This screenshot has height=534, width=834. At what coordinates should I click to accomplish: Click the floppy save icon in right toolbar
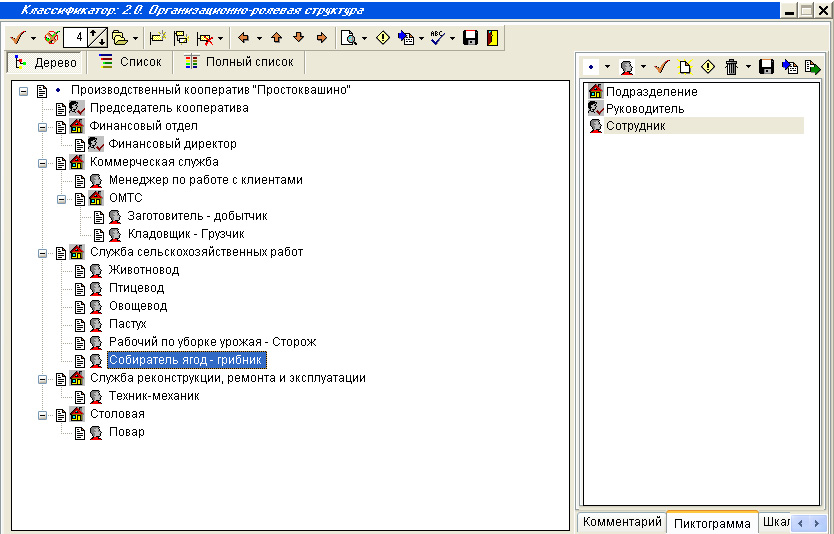[x=766, y=67]
